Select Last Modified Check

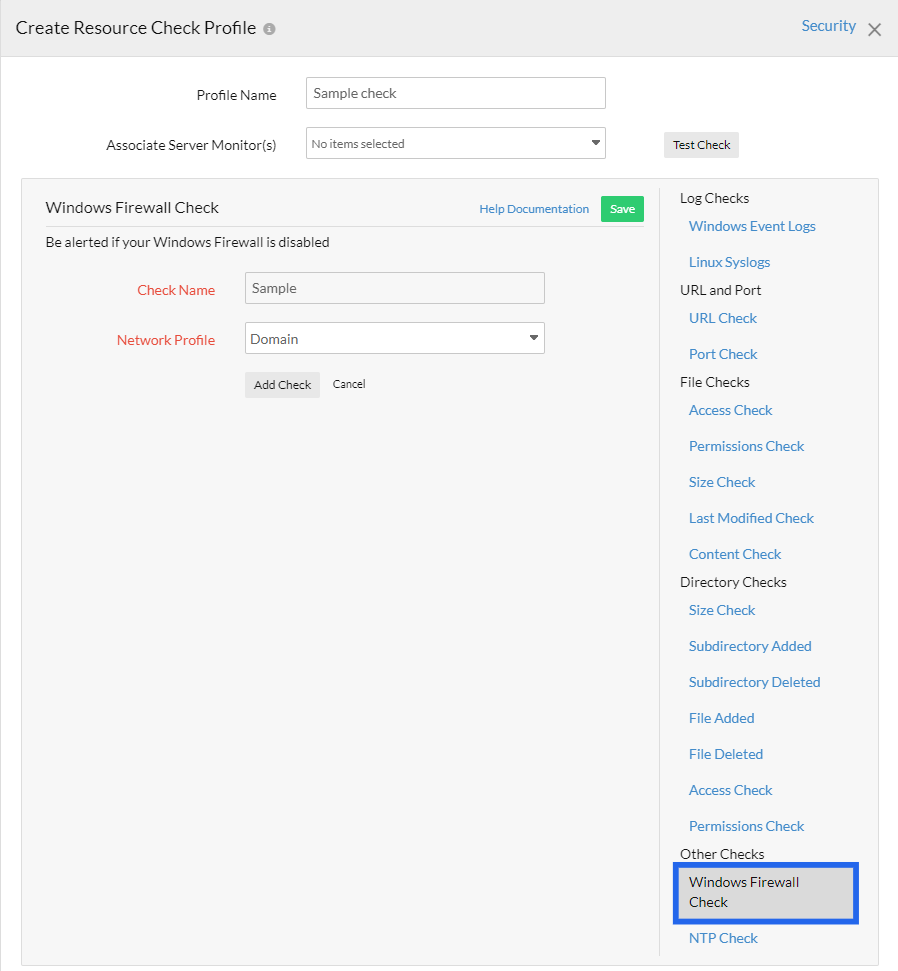751,518
